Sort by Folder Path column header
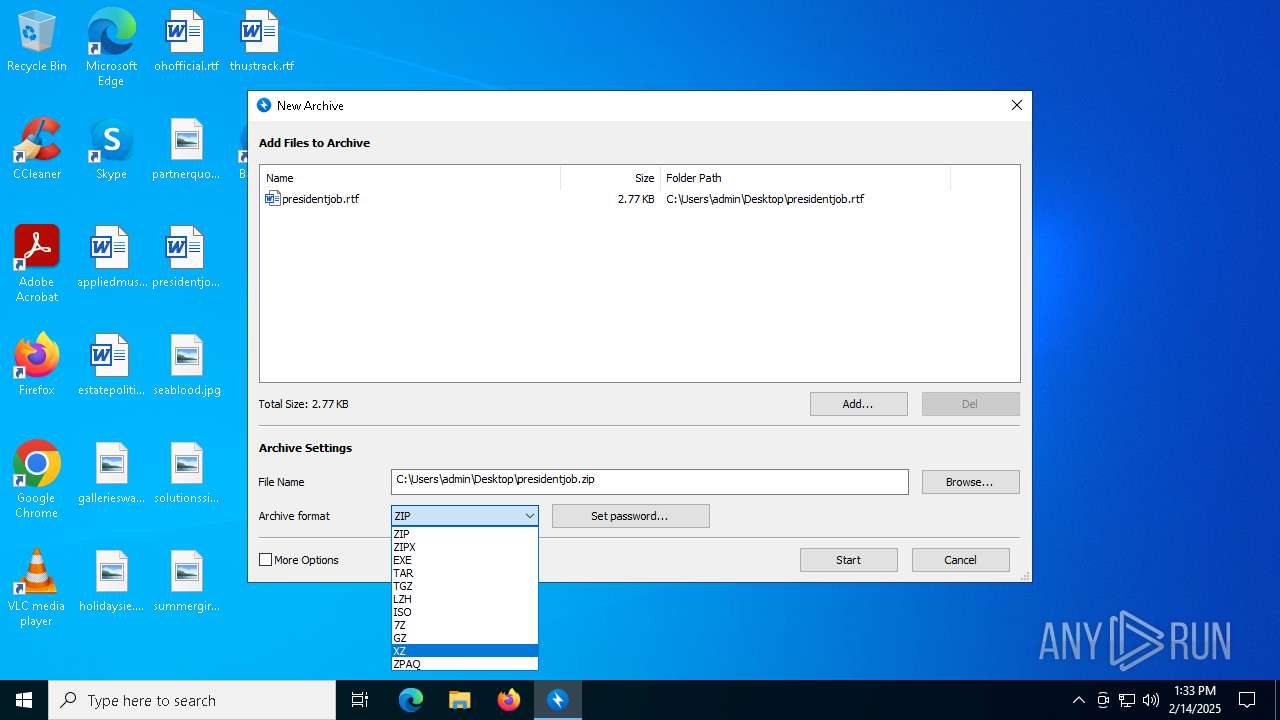Viewport: 1280px width, 720px height. [805, 178]
